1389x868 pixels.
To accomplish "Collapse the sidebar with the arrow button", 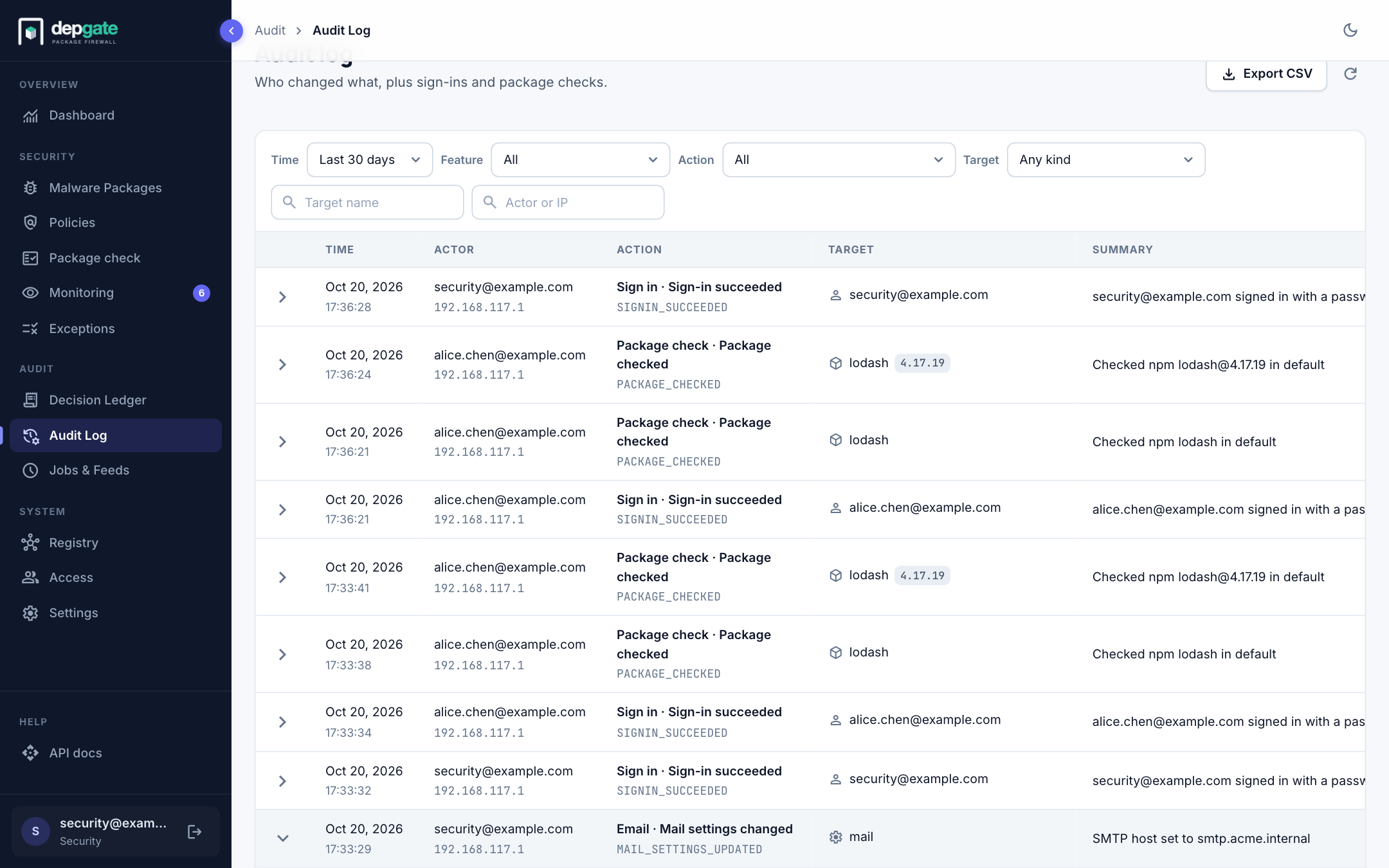I will [x=232, y=31].
